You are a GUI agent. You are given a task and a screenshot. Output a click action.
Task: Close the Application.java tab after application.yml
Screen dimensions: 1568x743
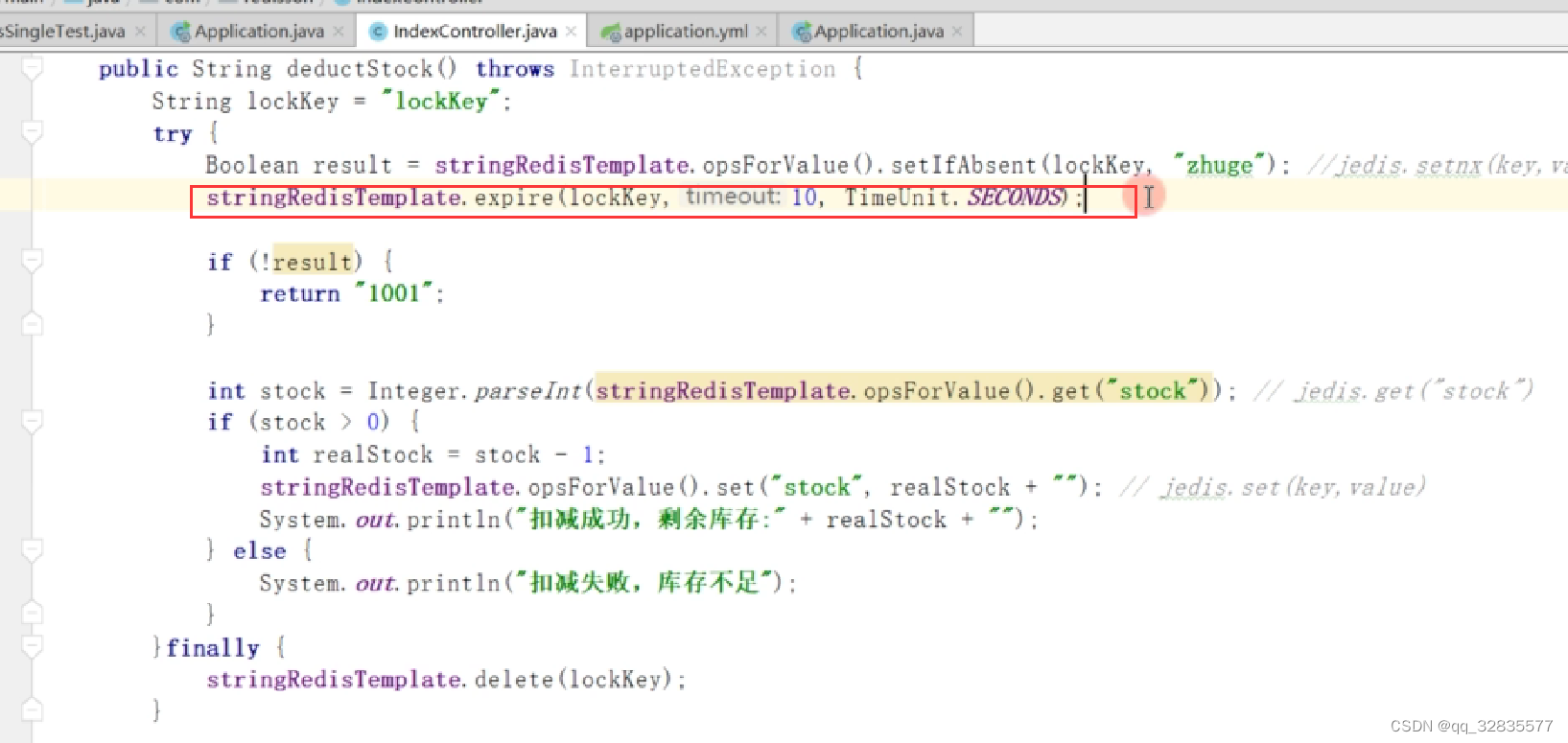point(957,32)
